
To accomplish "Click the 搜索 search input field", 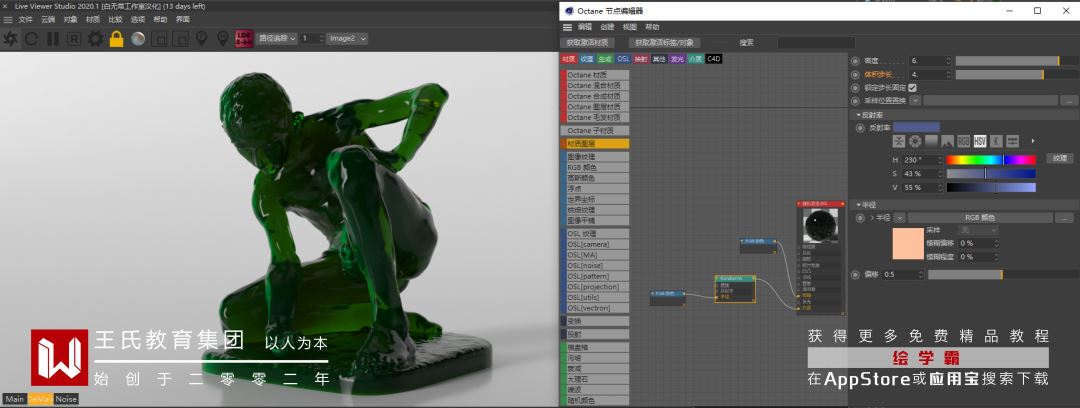I will coord(815,43).
